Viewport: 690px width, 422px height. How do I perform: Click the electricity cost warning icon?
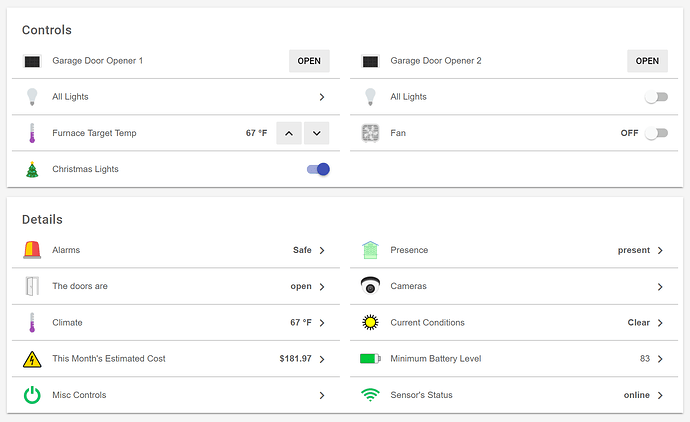click(x=32, y=359)
